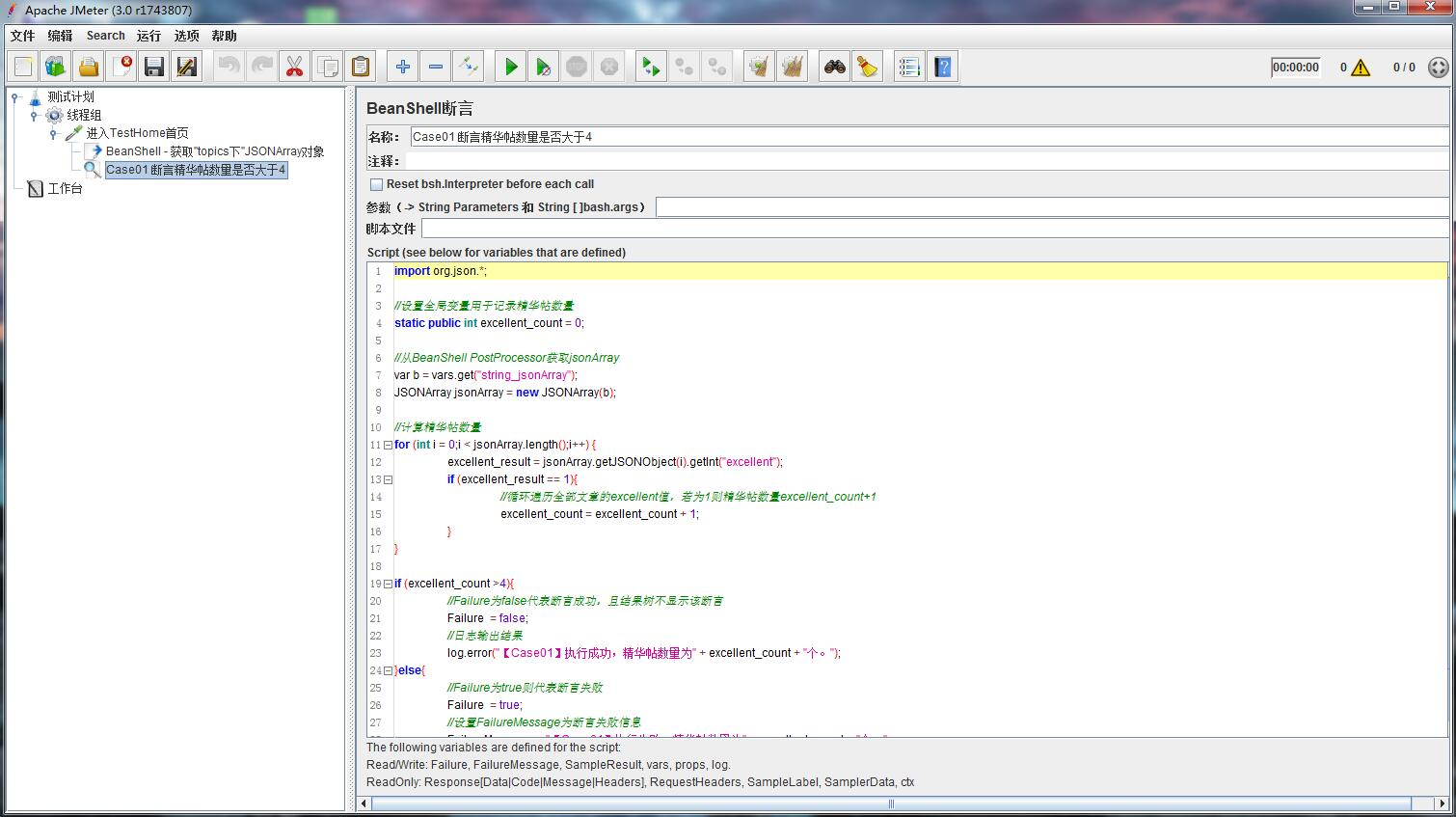Select 线程组 in the tree
Image resolution: width=1456 pixels, height=817 pixels.
(x=84, y=115)
